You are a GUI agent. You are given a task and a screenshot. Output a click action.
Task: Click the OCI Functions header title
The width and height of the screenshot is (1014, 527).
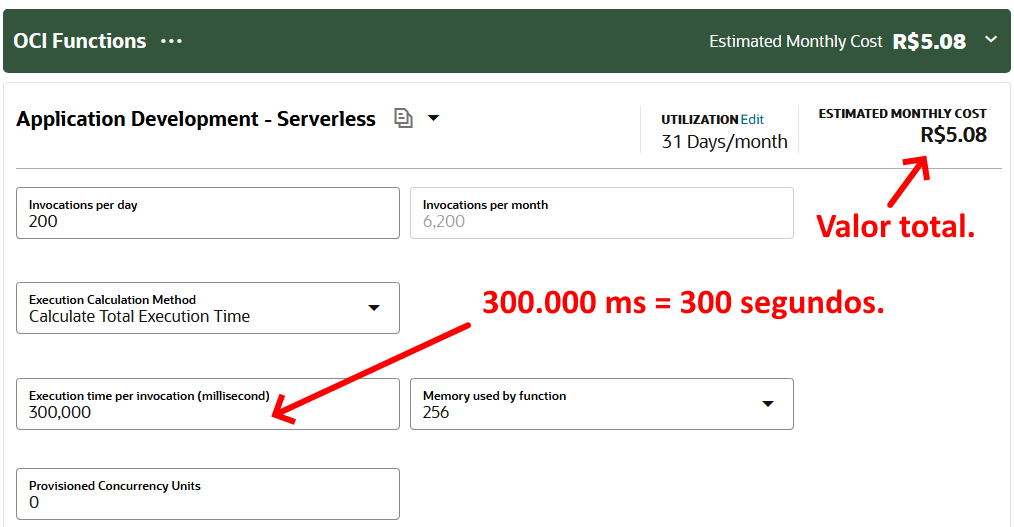tap(80, 41)
